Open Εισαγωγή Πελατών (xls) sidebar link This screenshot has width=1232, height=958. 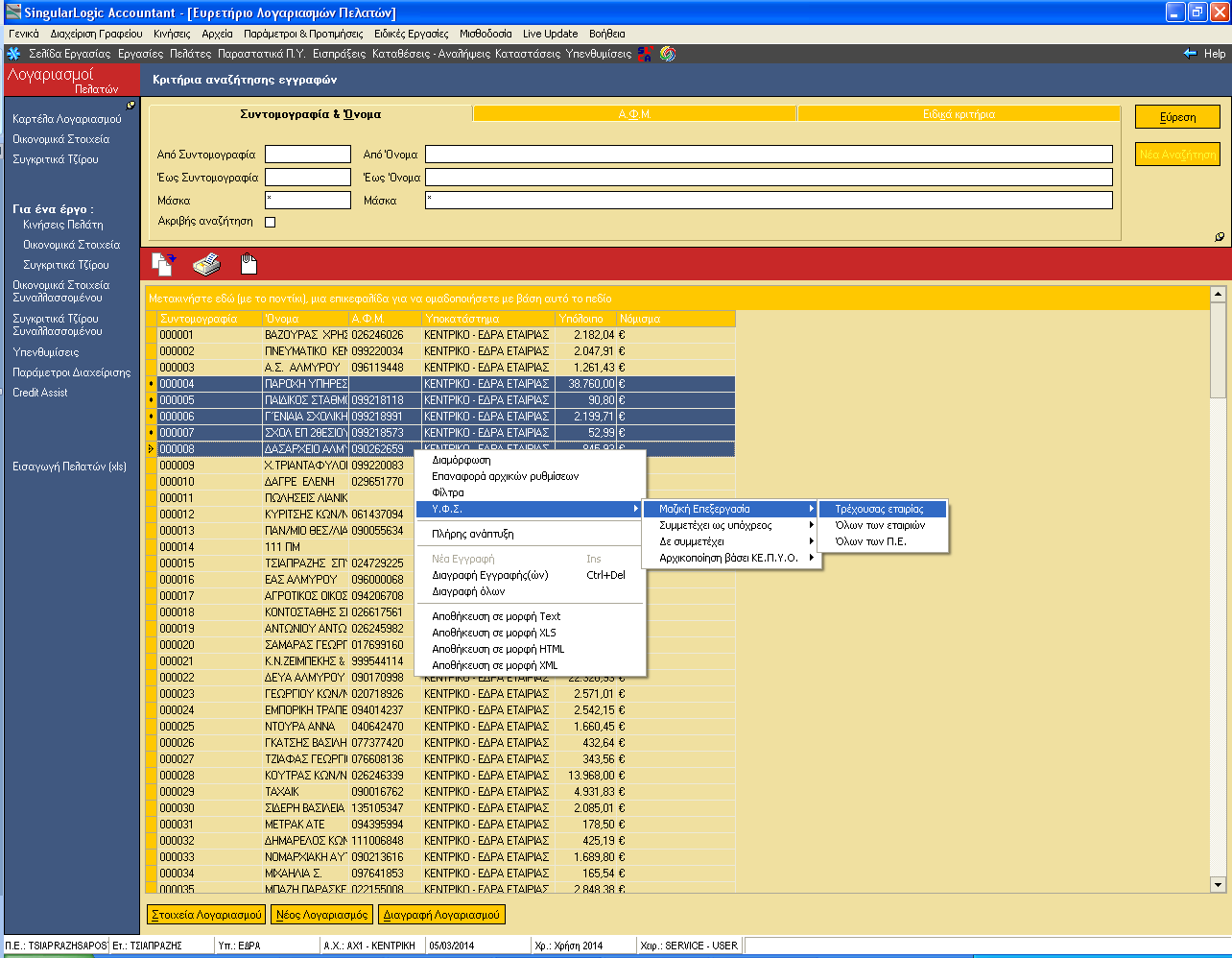pos(69,467)
